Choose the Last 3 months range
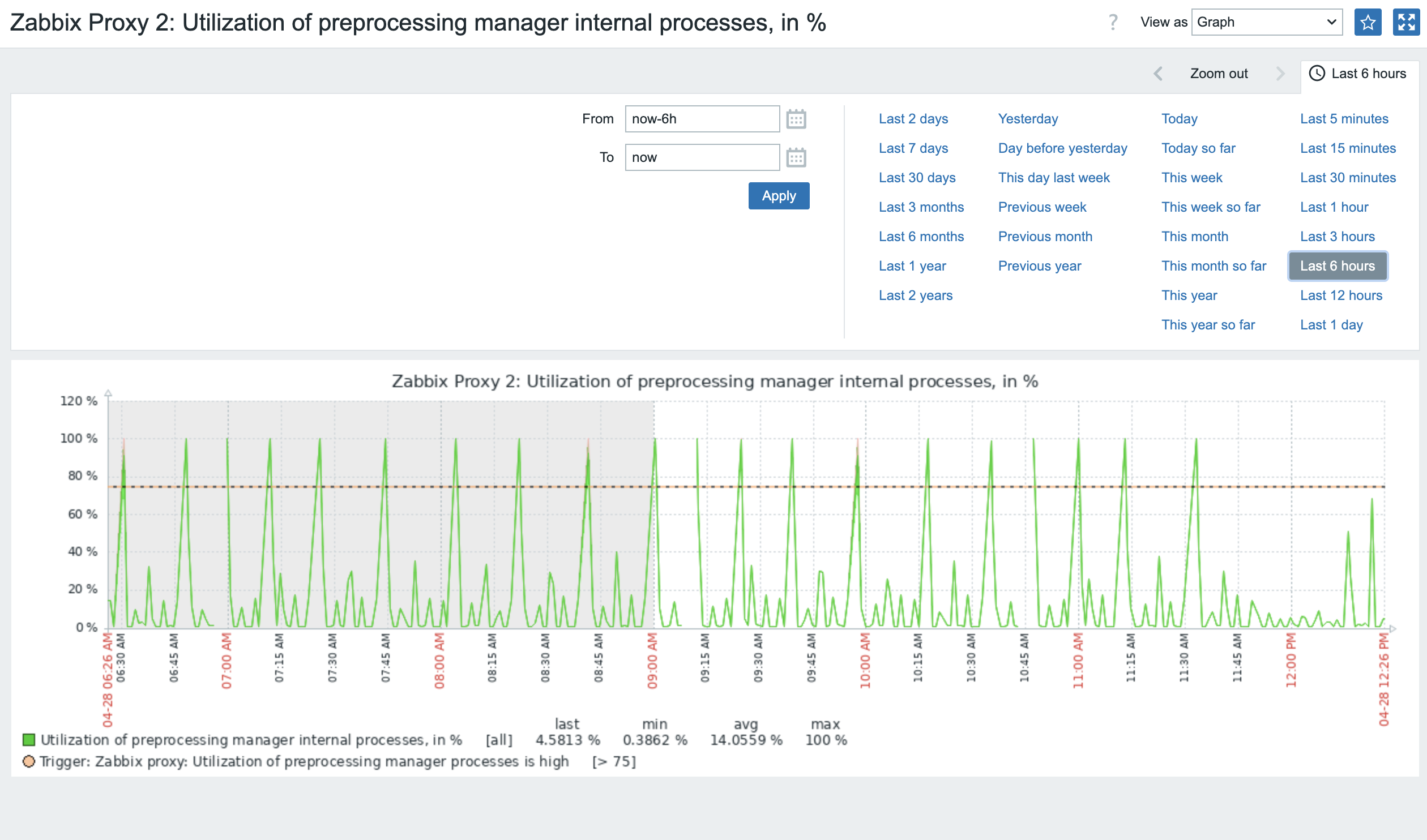Image resolution: width=1427 pixels, height=840 pixels. tap(921, 207)
